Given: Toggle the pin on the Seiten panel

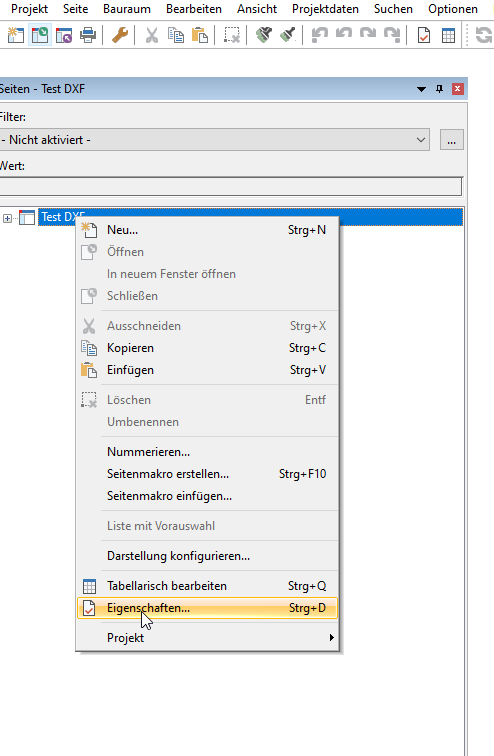Looking at the screenshot, I should coord(439,89).
